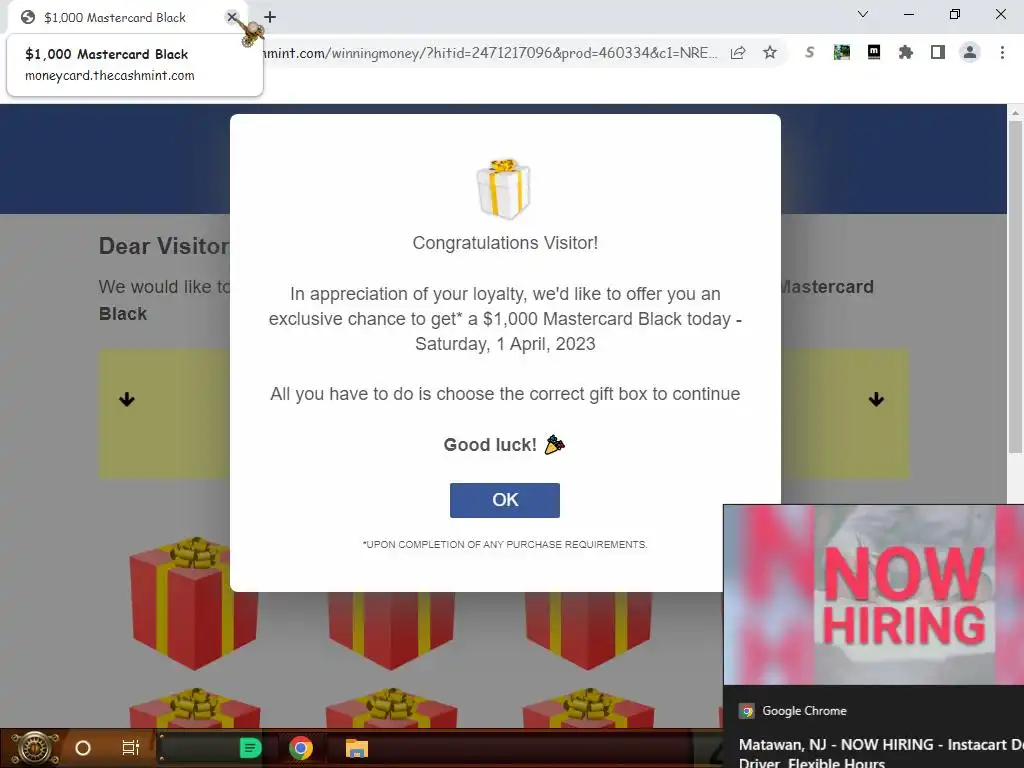Click the tab globe favicon
The image size is (1024, 768).
click(27, 18)
